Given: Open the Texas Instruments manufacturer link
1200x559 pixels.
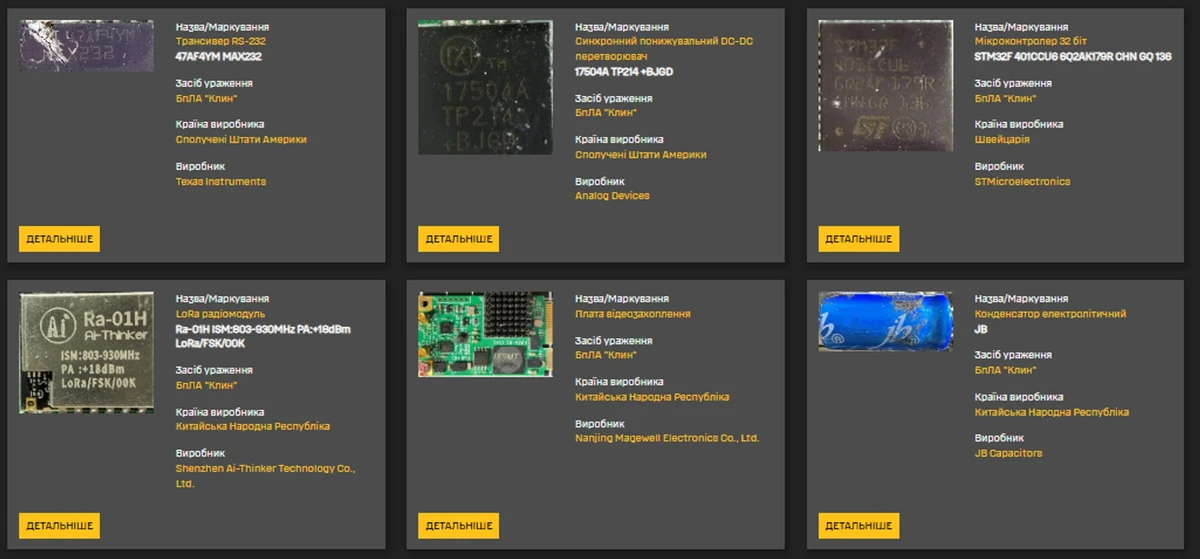Looking at the screenshot, I should click(x=221, y=182).
